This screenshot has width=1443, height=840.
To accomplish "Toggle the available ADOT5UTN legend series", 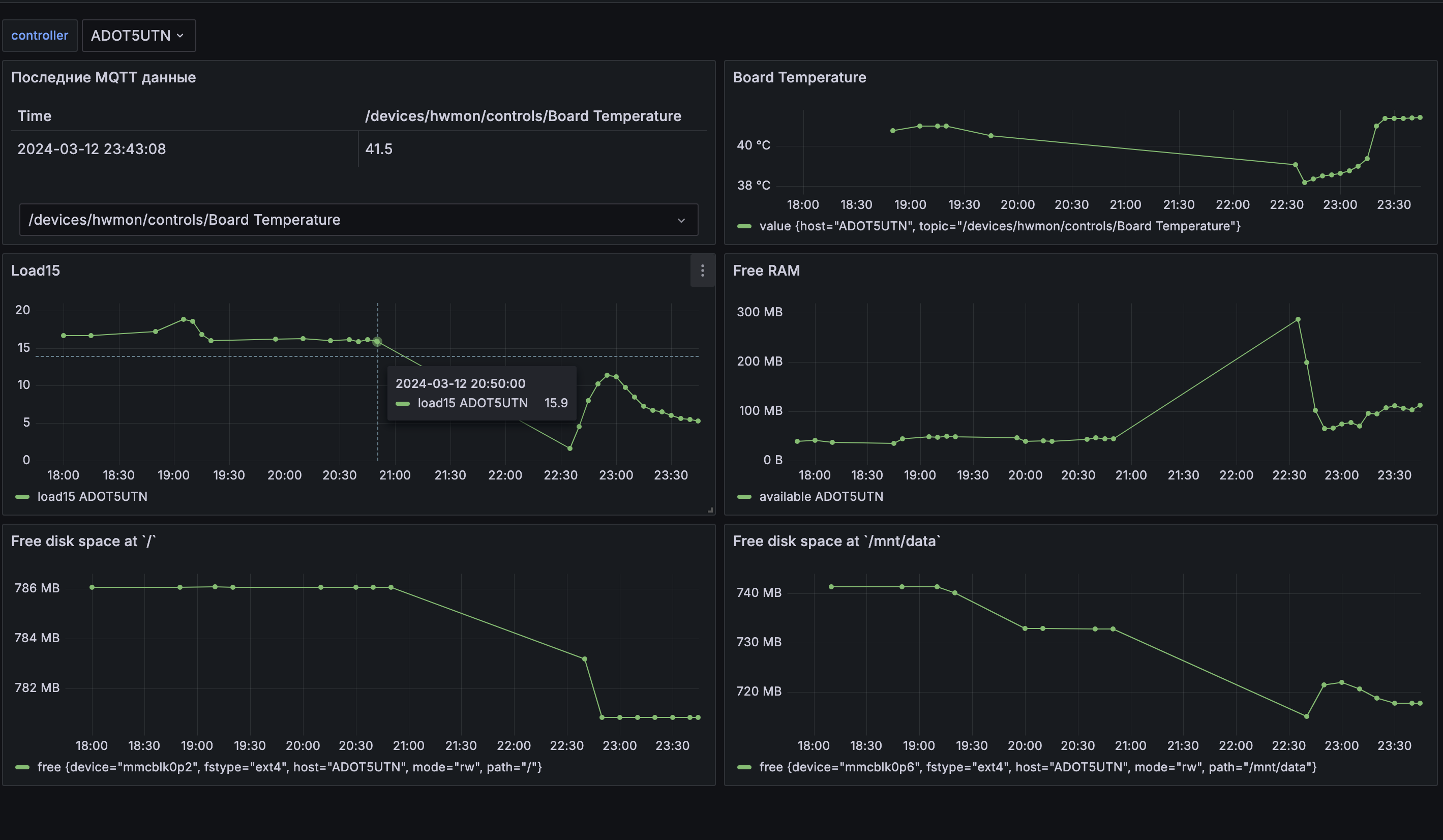I will (821, 496).
